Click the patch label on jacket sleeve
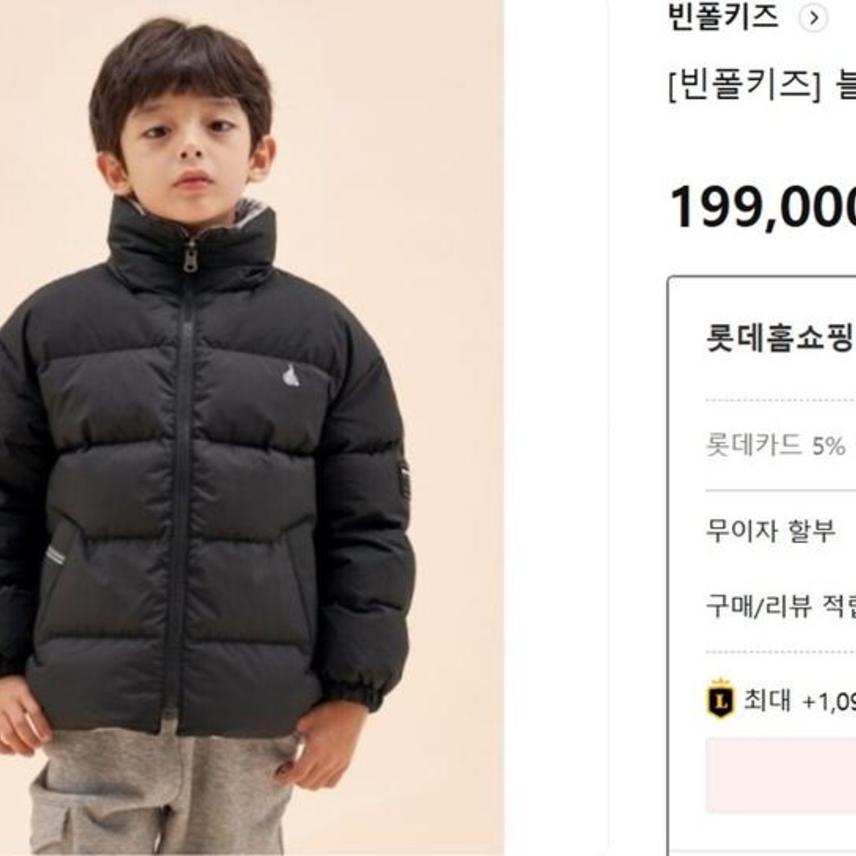This screenshot has width=856, height=856. [404, 480]
